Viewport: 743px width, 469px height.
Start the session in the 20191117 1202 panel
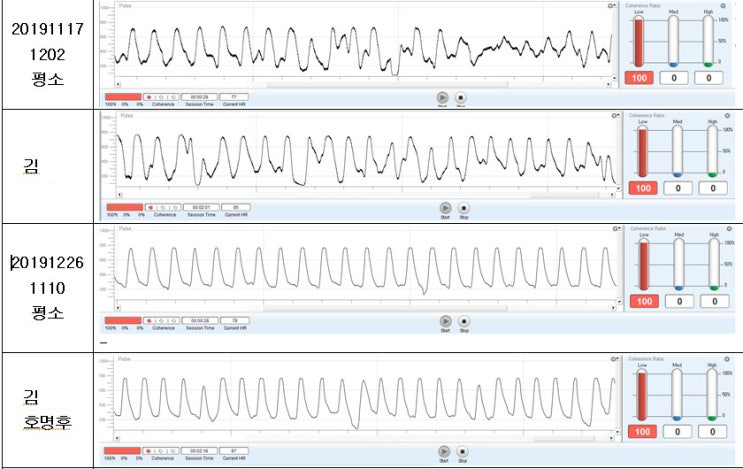442,98
